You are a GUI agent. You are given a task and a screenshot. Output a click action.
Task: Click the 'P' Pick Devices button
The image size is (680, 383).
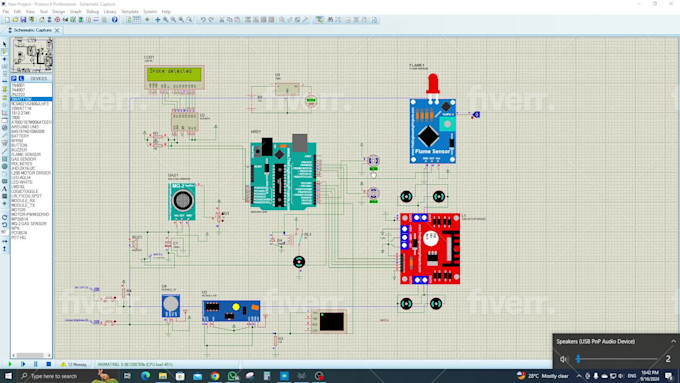14,79
